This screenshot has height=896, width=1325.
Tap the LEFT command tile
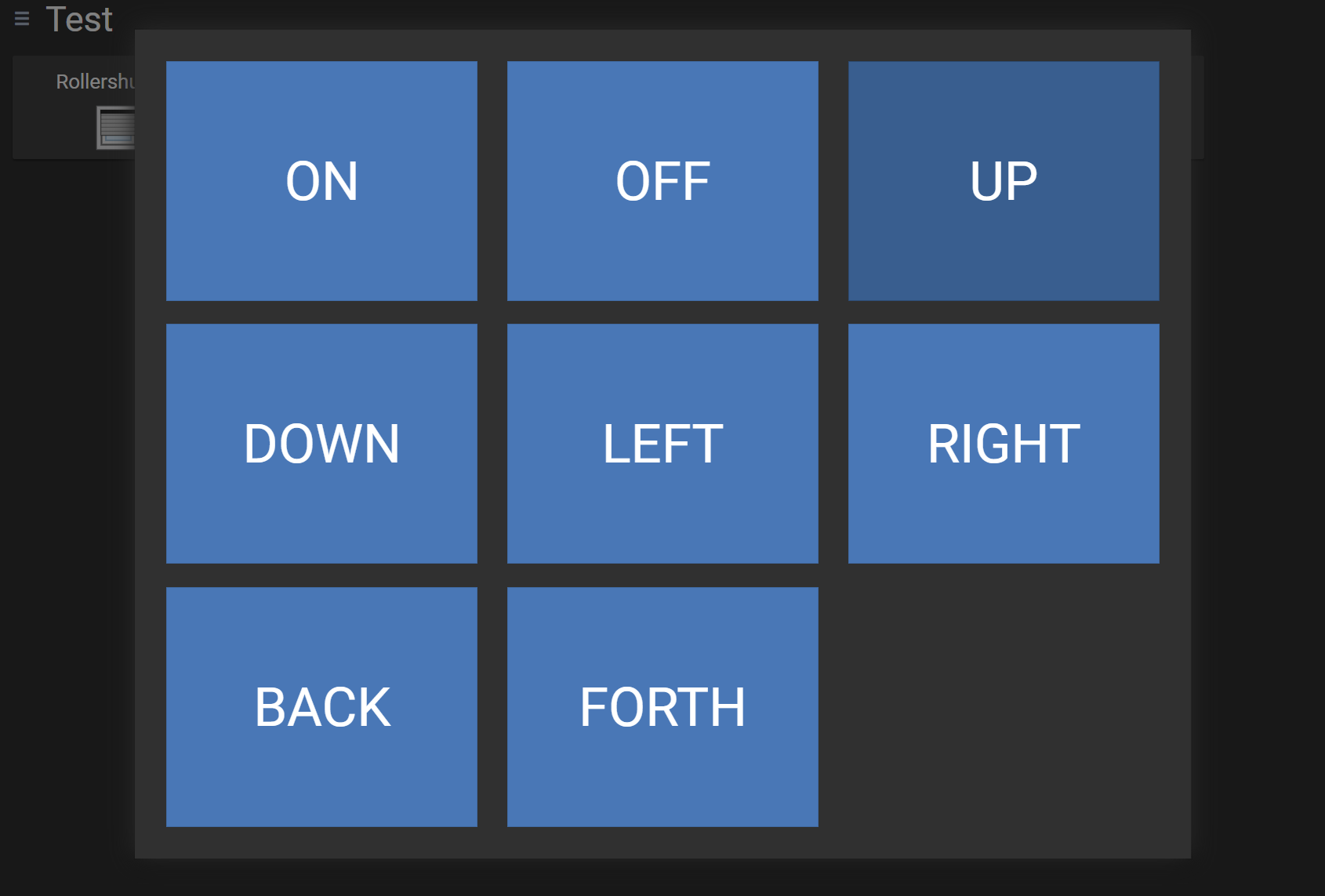[662, 444]
